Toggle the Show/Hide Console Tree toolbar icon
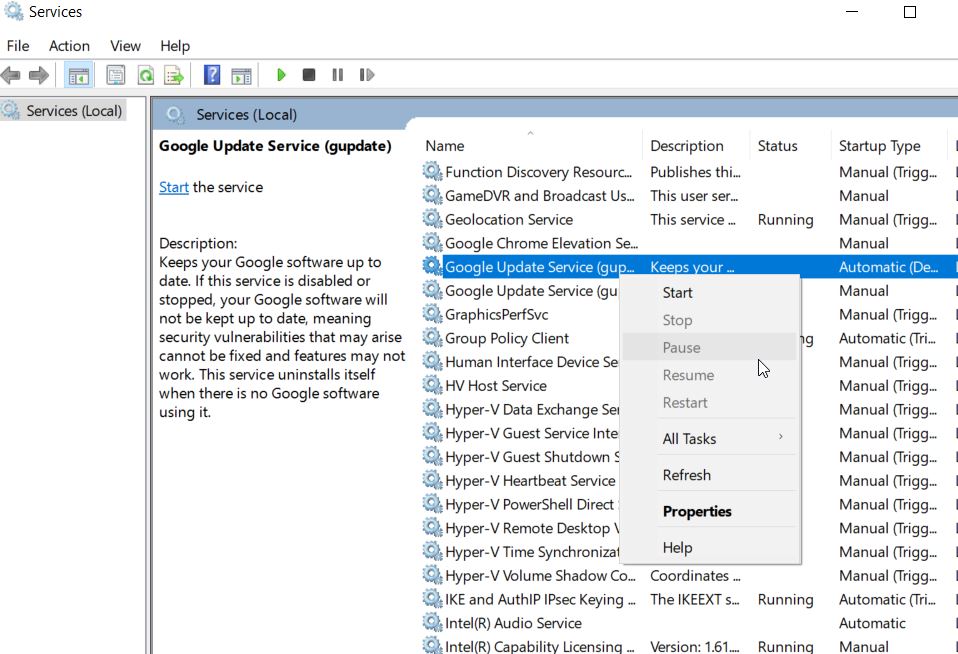 point(79,75)
